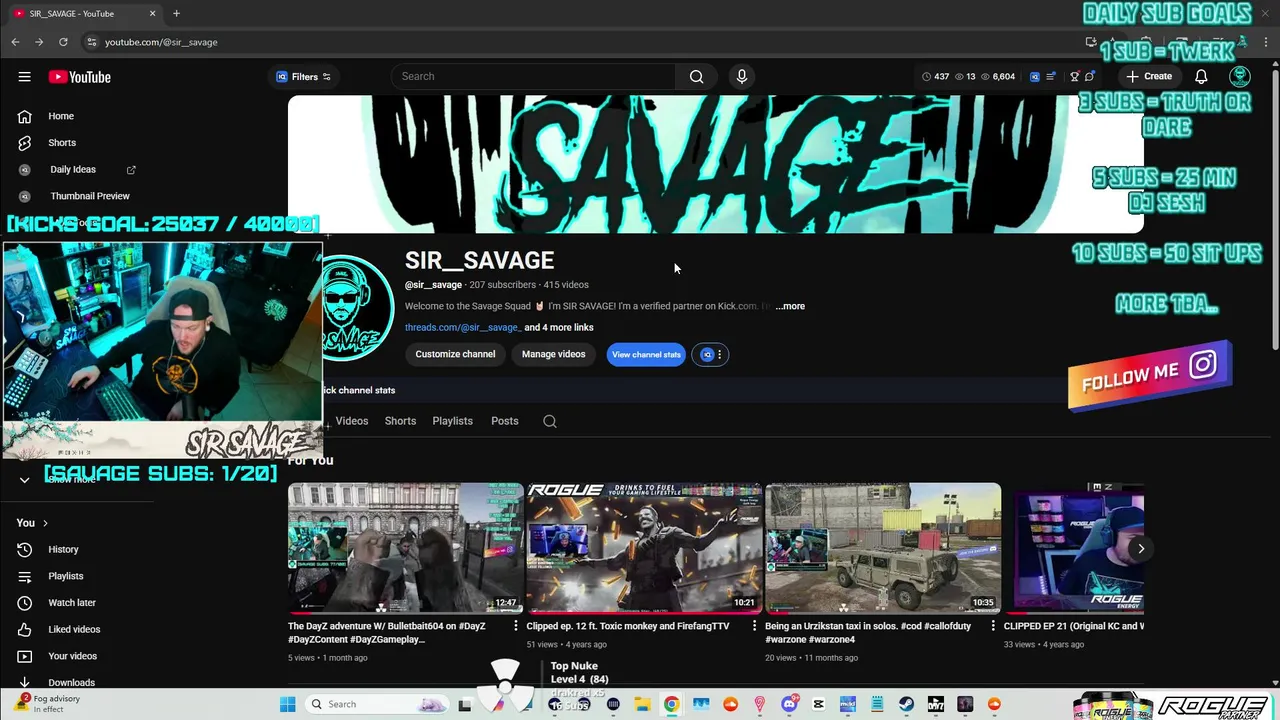
Task: Open Downloads in the sidebar
Action: pyautogui.click(x=71, y=683)
